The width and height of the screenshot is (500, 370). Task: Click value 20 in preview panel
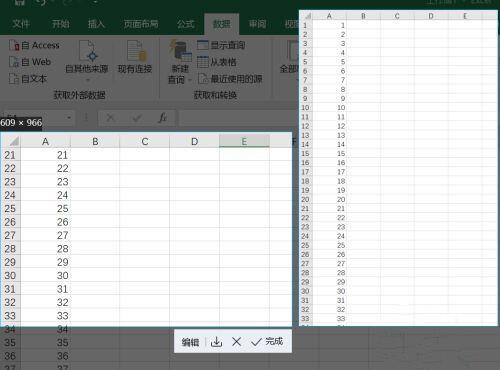coord(341,200)
